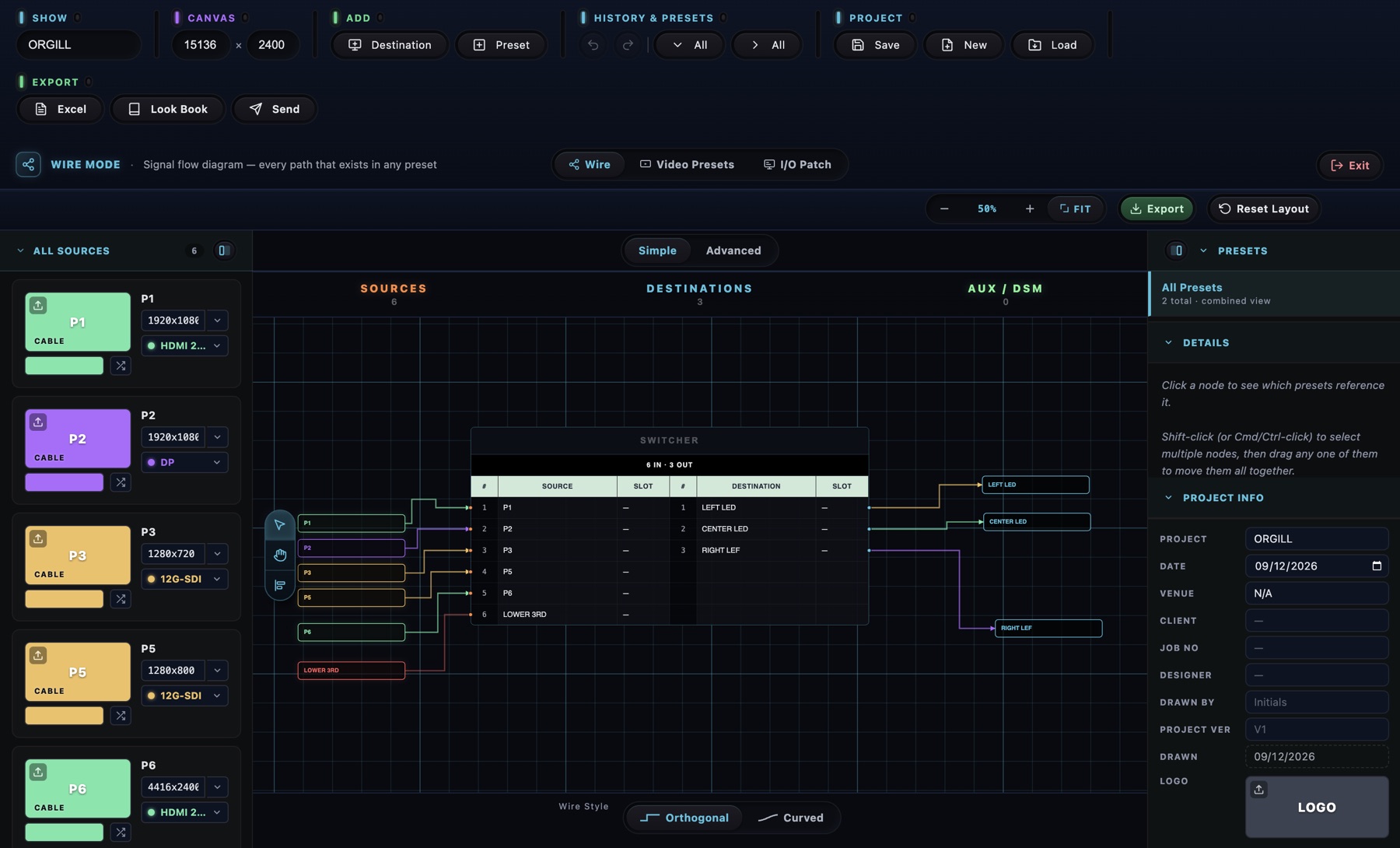Open P5 12G-SDI cable type dropdown
The height and width of the screenshot is (848, 1400).
coord(184,696)
